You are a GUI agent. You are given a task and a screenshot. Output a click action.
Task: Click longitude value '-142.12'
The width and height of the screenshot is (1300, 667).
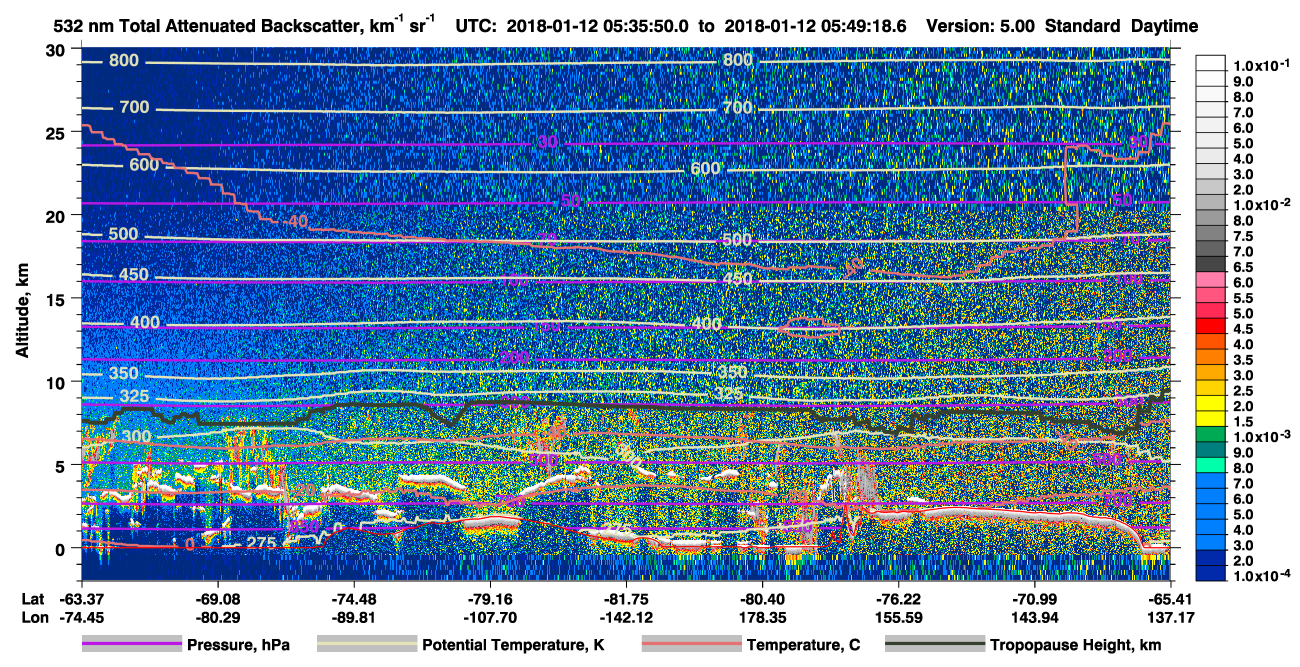[x=626, y=617]
